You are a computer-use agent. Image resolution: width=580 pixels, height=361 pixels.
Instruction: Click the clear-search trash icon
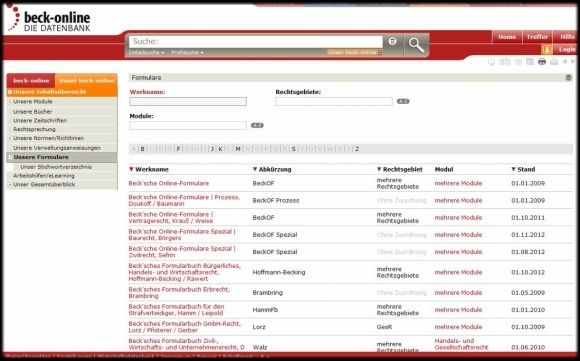point(392,41)
